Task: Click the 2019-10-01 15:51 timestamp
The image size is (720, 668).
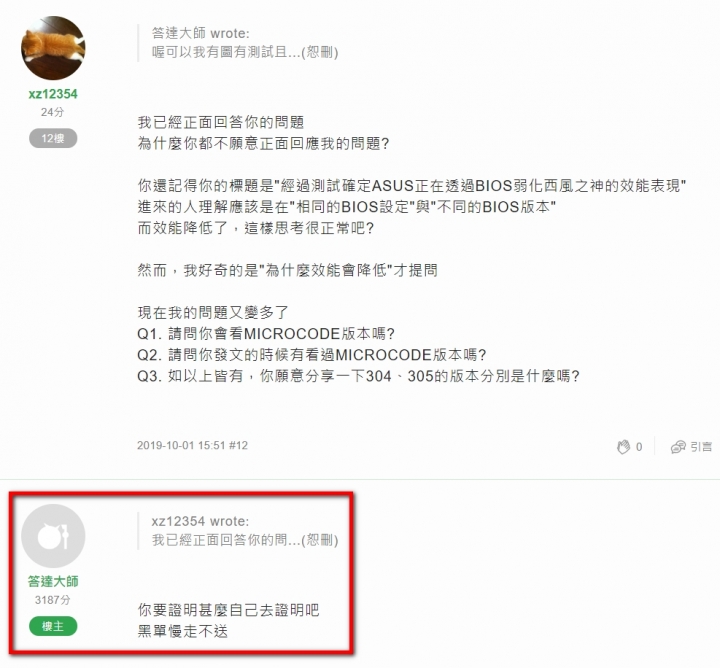Action: point(181,445)
